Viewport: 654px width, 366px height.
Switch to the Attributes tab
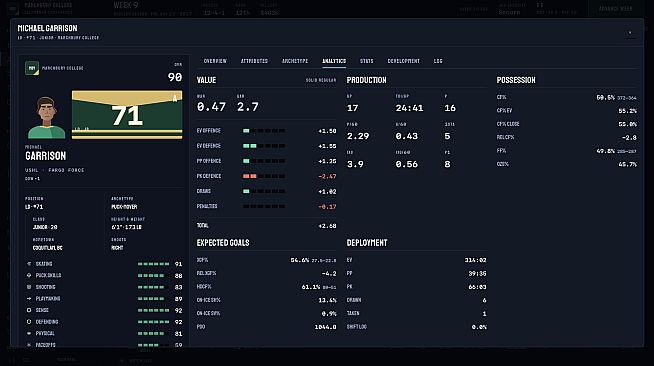[x=254, y=61]
